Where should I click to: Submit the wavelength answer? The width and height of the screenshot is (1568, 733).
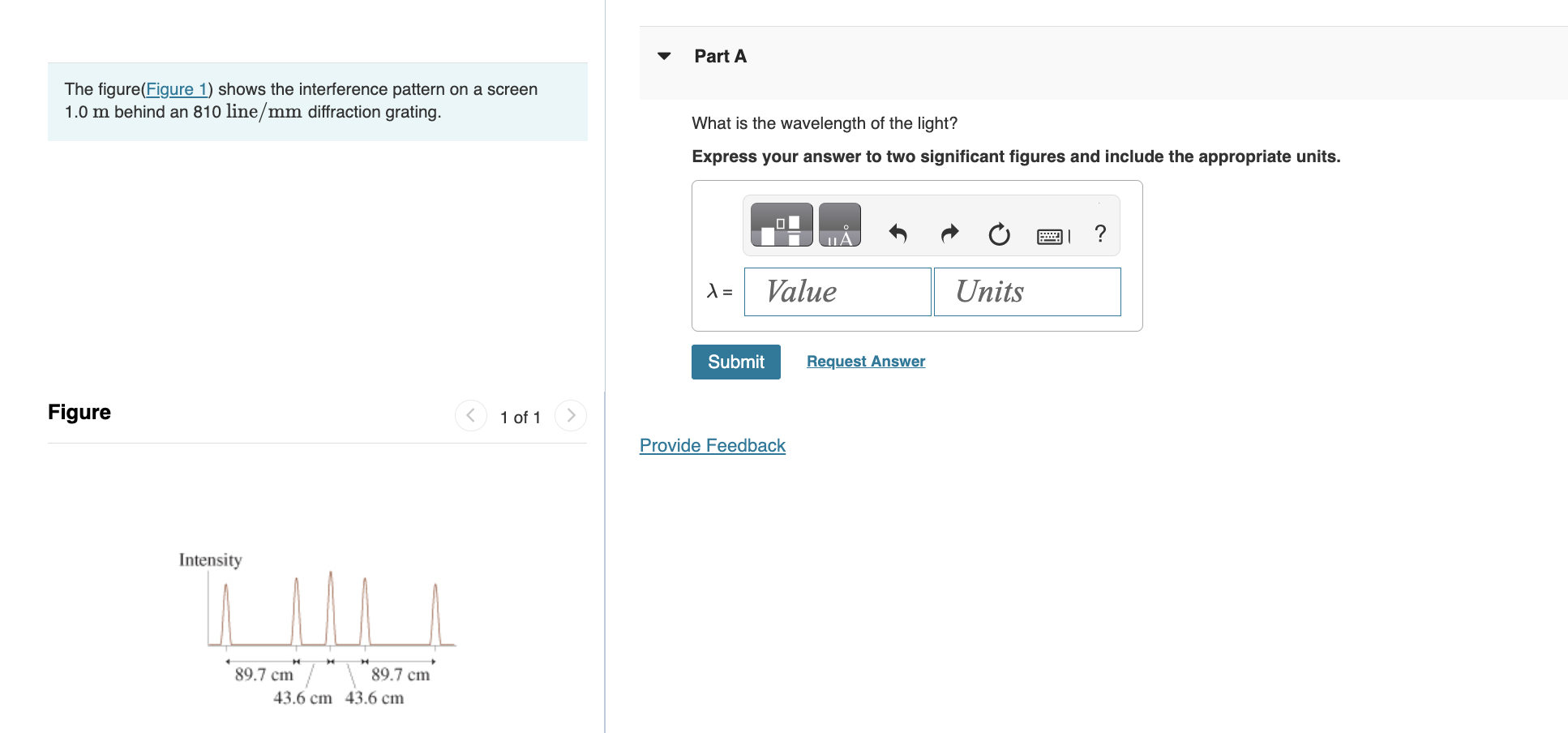(x=736, y=362)
